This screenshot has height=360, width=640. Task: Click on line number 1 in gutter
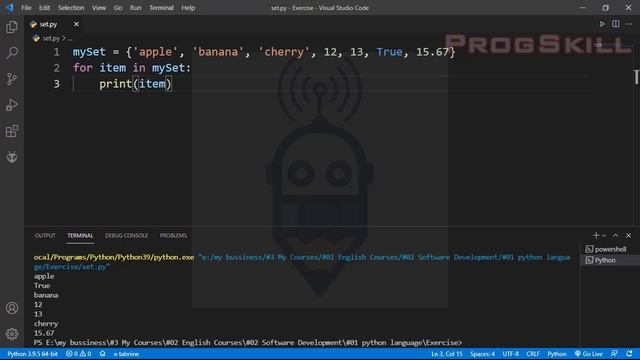56,52
